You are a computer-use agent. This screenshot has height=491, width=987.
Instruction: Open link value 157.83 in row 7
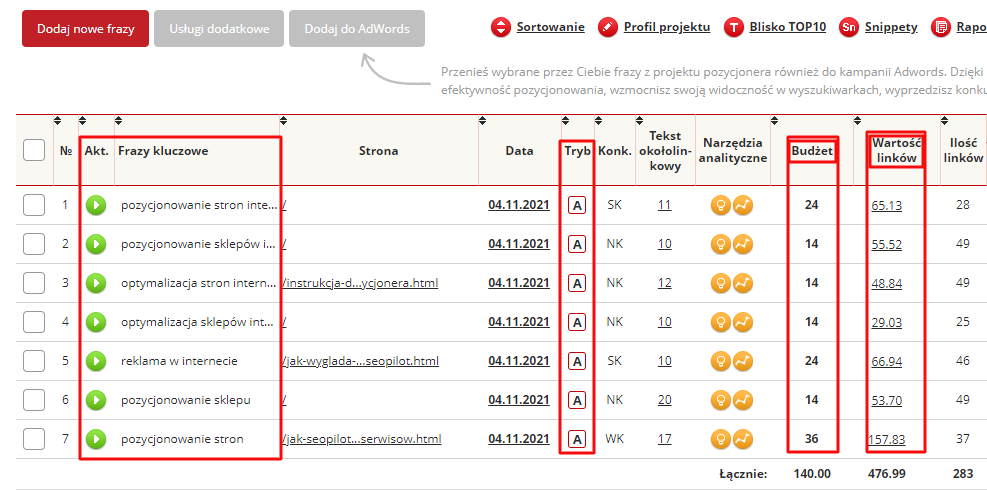coord(887,439)
